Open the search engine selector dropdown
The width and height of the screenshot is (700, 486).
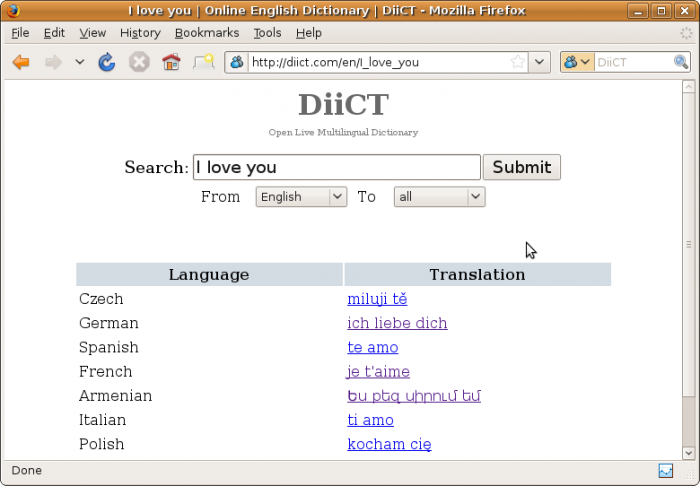click(577, 62)
